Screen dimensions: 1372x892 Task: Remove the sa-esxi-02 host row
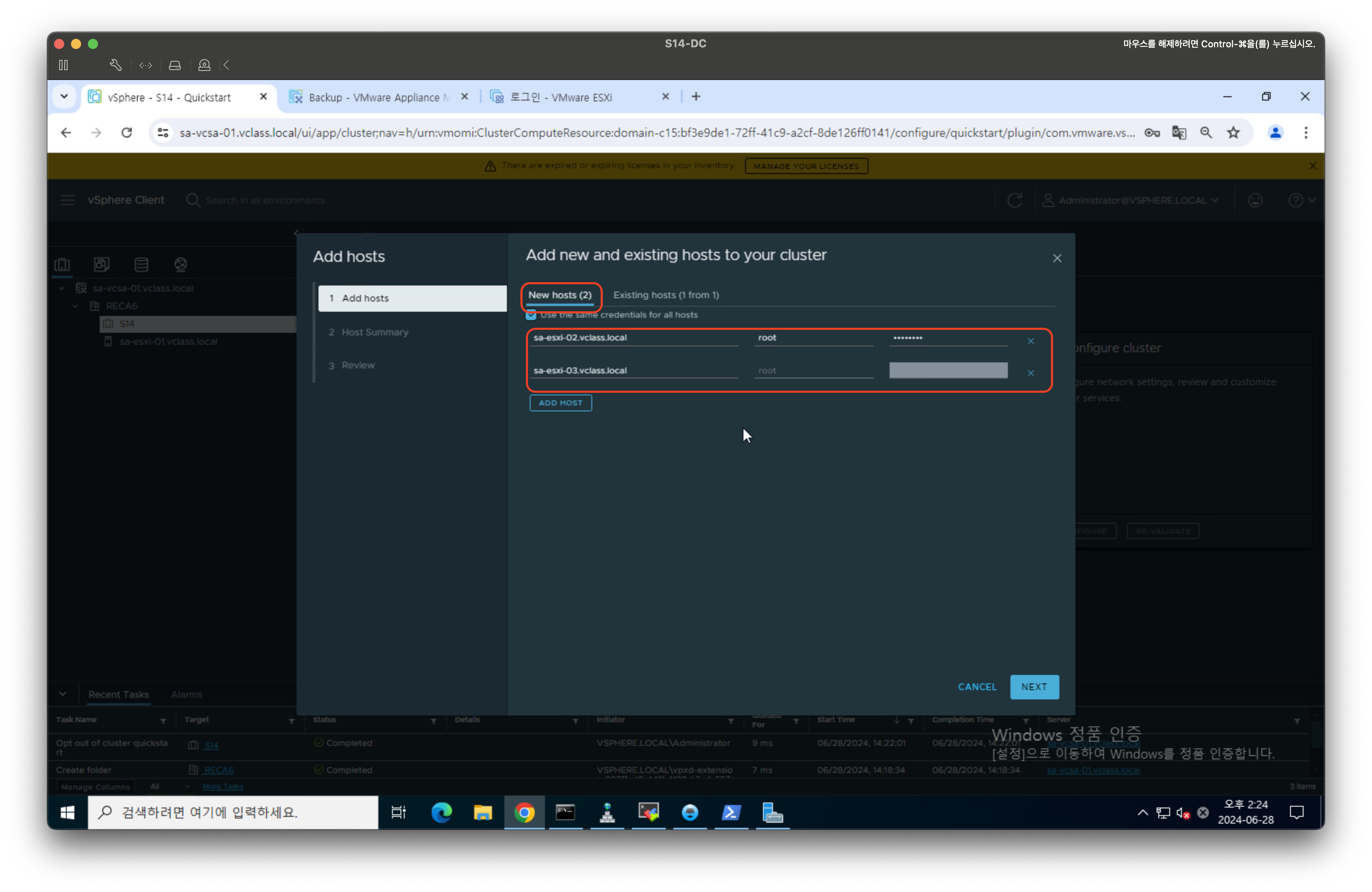pos(1031,341)
